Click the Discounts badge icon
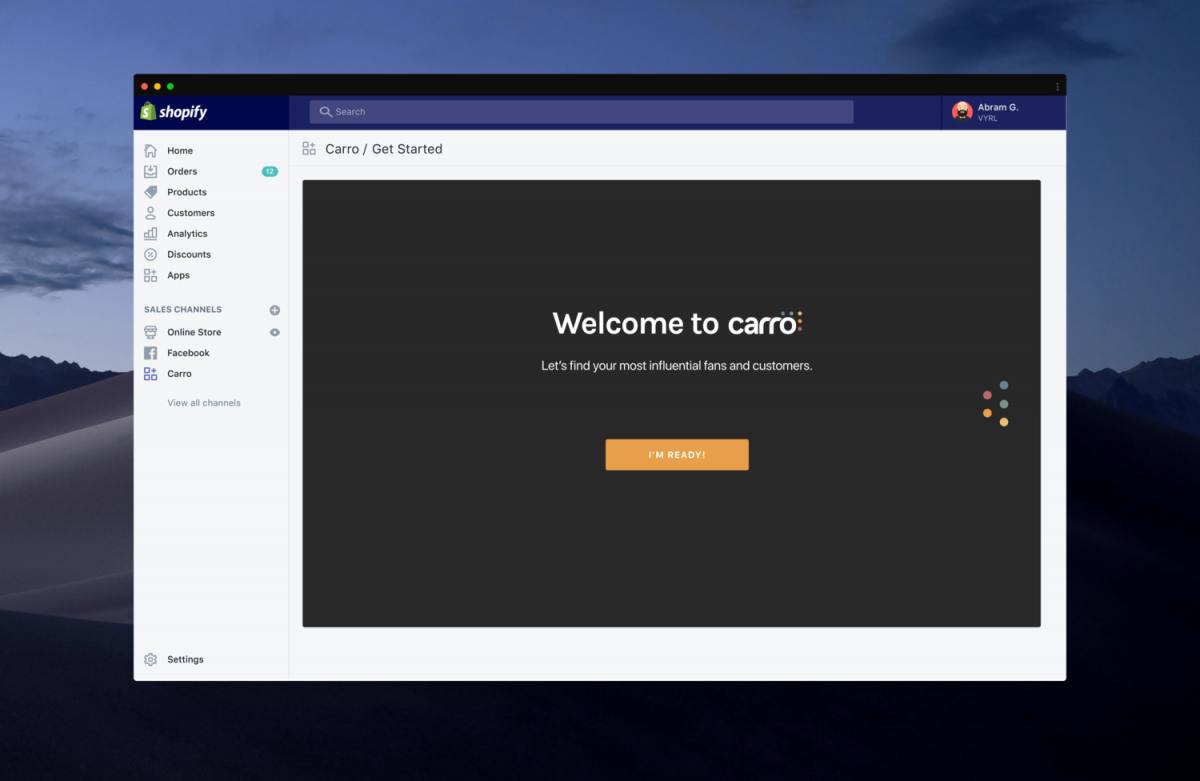 [x=150, y=255]
